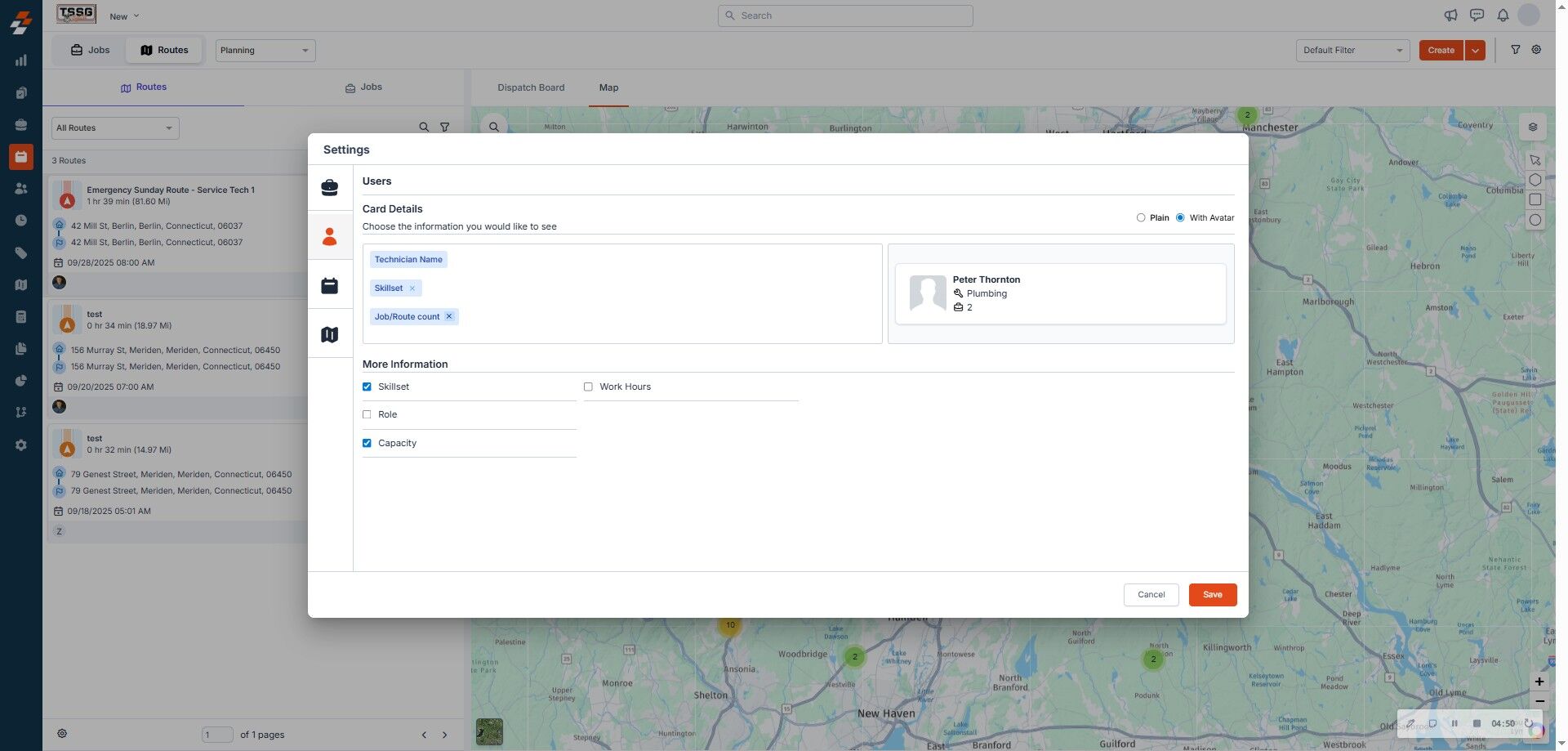
Task: Select the With Avatar radio button
Action: [x=1180, y=217]
